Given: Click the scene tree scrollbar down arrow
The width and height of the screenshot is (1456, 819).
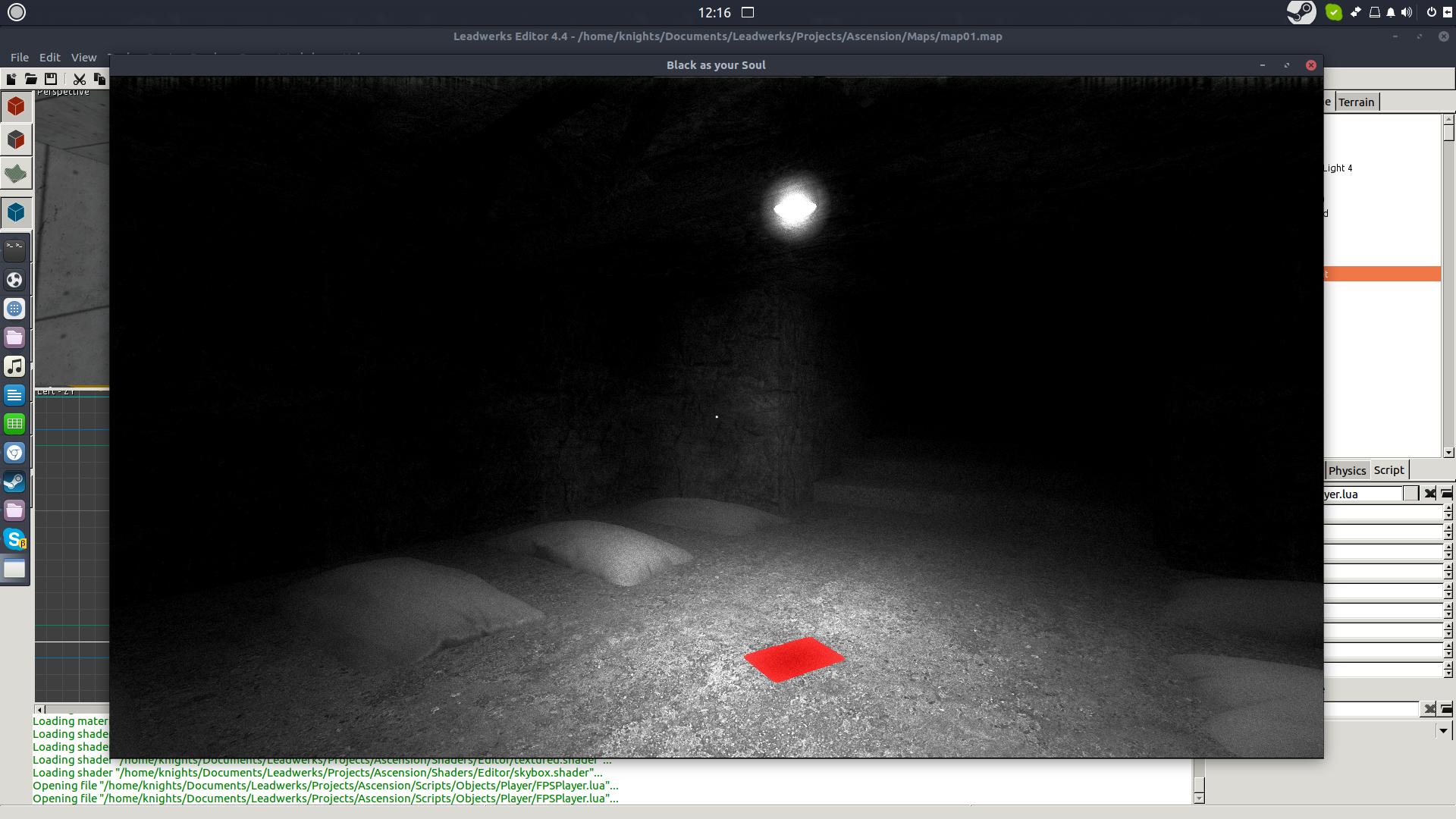Looking at the screenshot, I should [1448, 453].
